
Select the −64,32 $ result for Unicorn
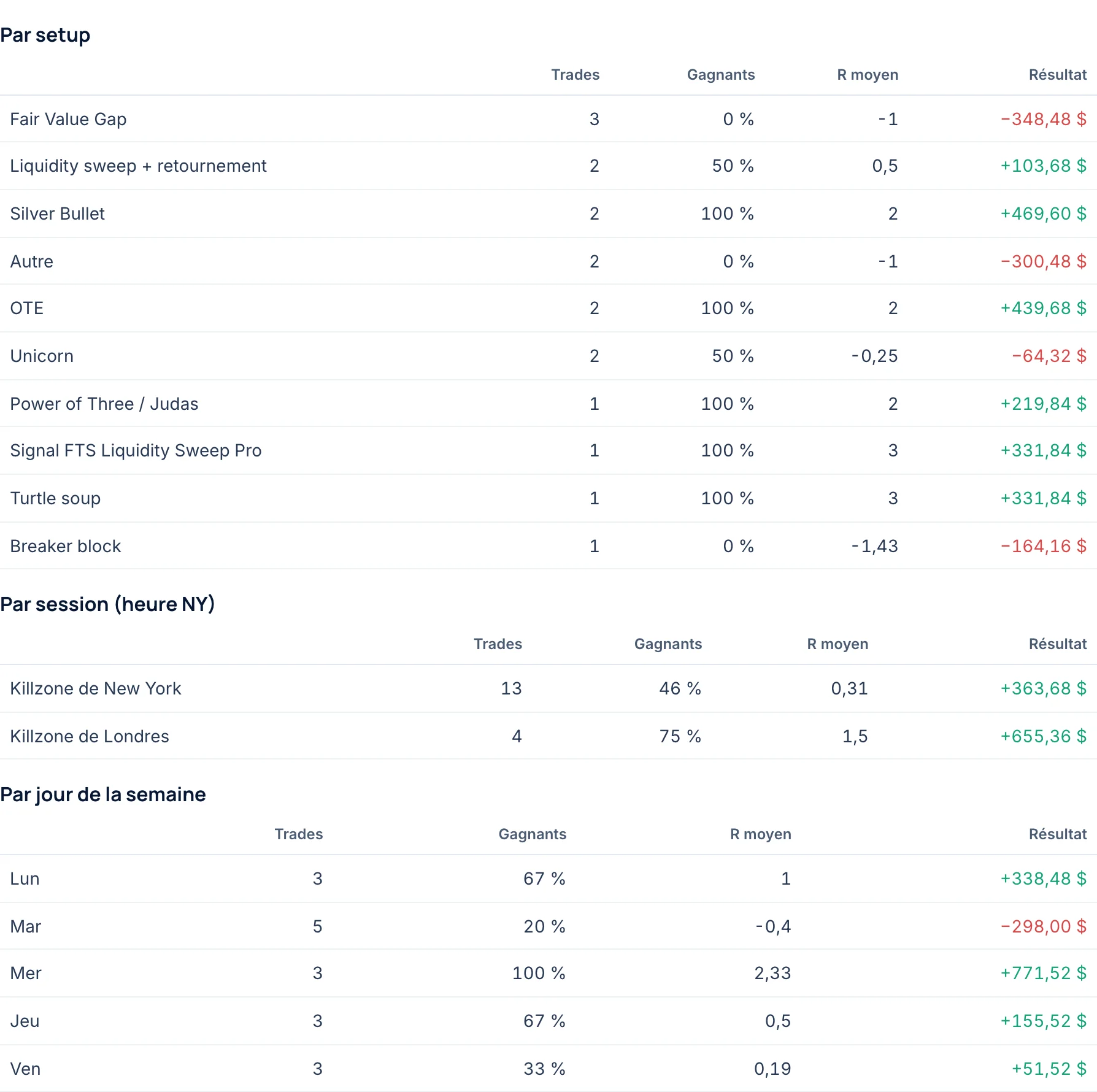point(1049,356)
